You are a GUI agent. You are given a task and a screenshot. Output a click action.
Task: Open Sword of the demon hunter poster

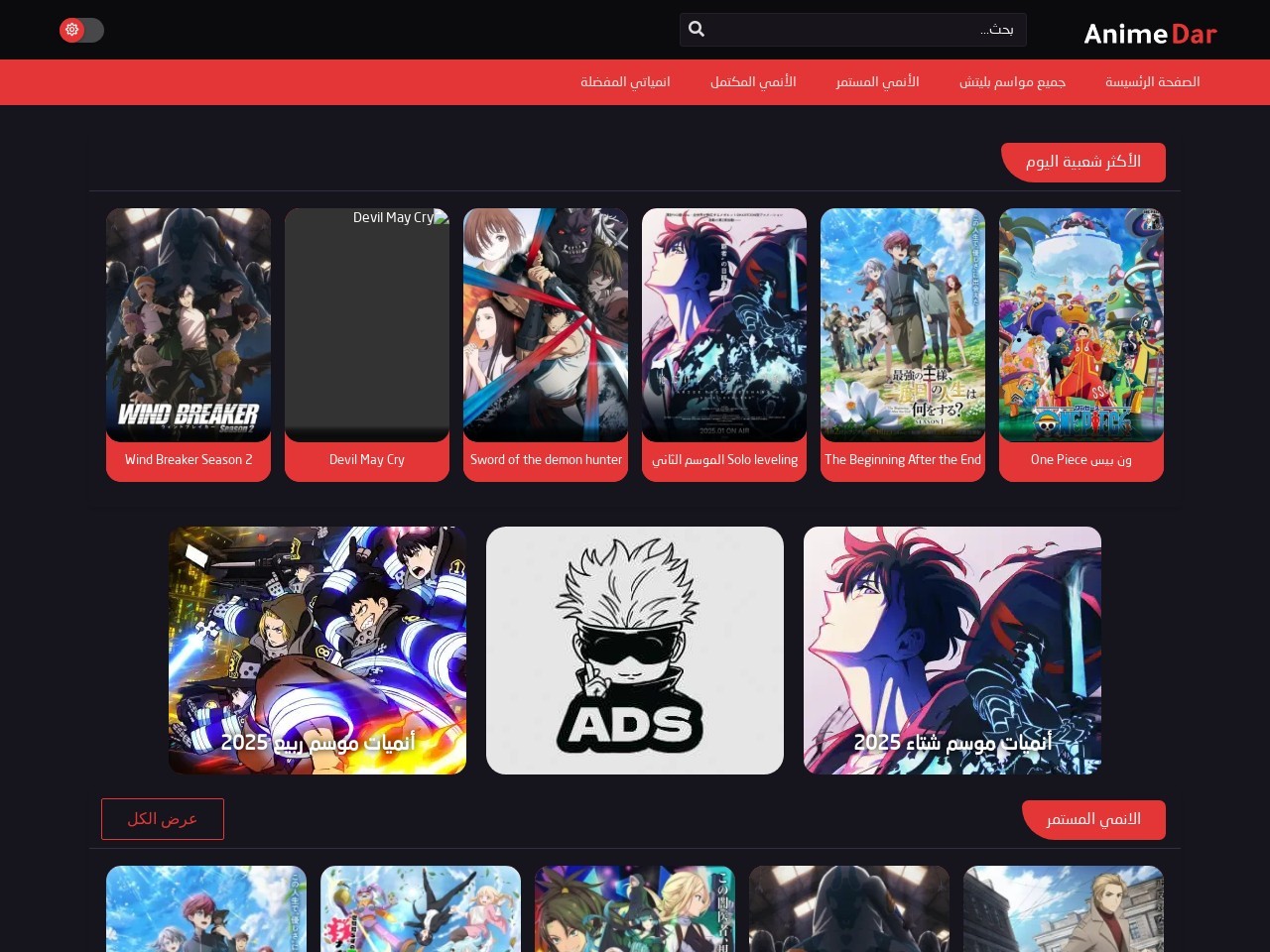546,325
